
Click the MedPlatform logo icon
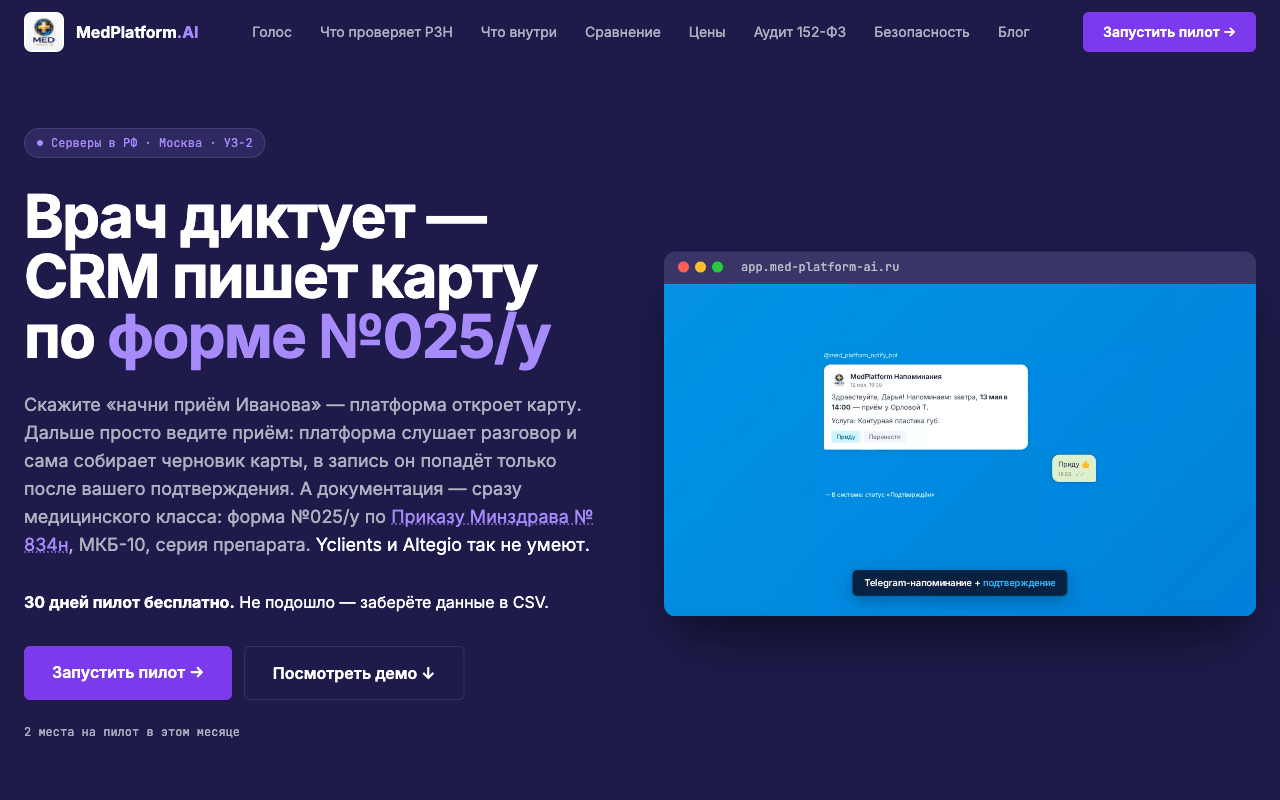point(44,32)
